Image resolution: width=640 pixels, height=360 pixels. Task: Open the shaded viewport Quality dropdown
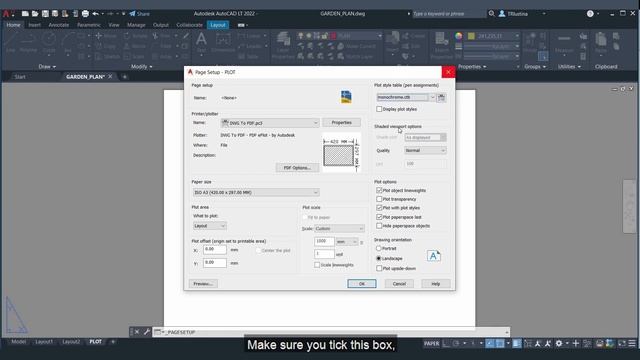point(425,151)
